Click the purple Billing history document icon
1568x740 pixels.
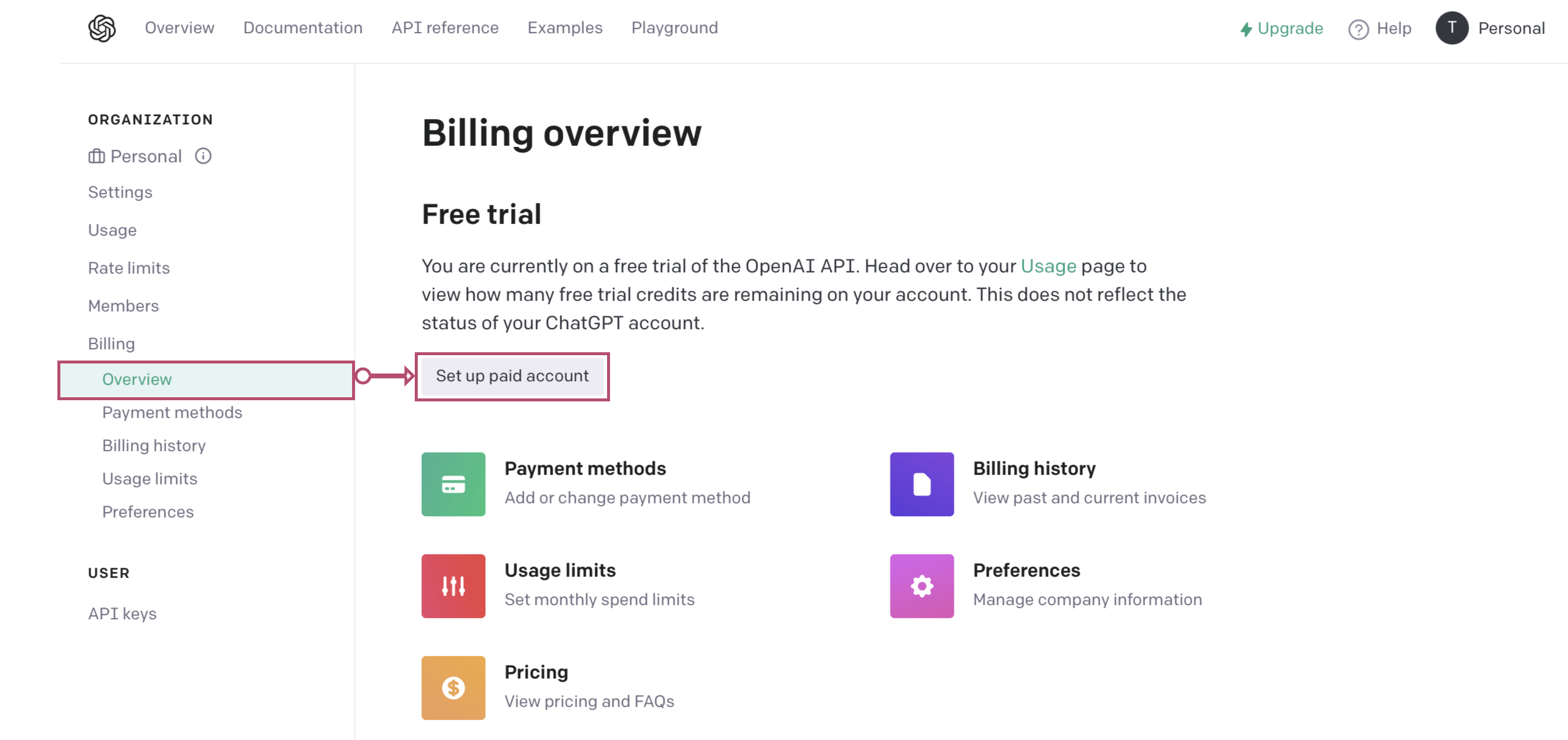(921, 484)
